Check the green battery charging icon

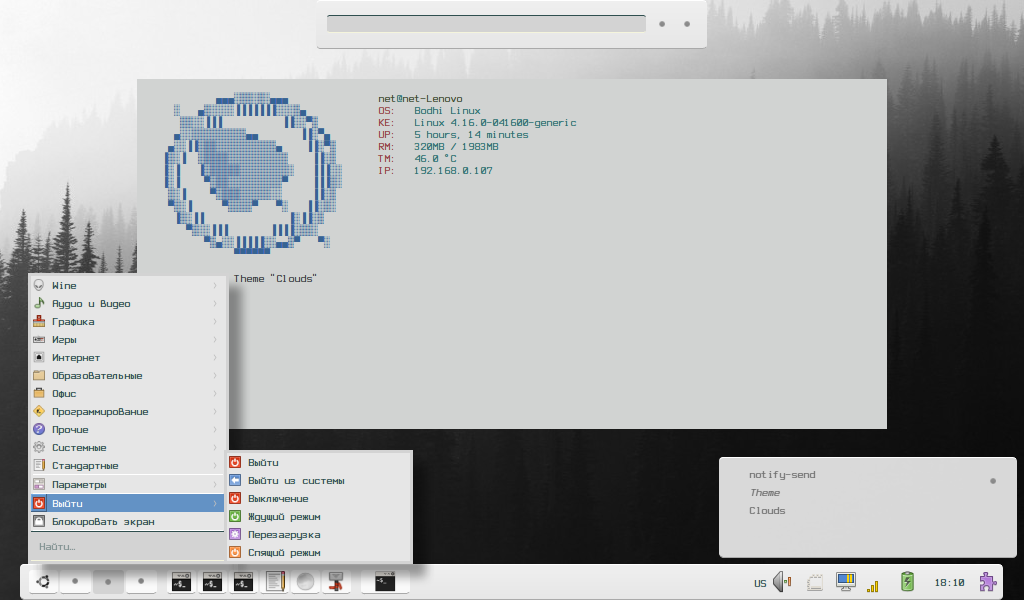(907, 581)
